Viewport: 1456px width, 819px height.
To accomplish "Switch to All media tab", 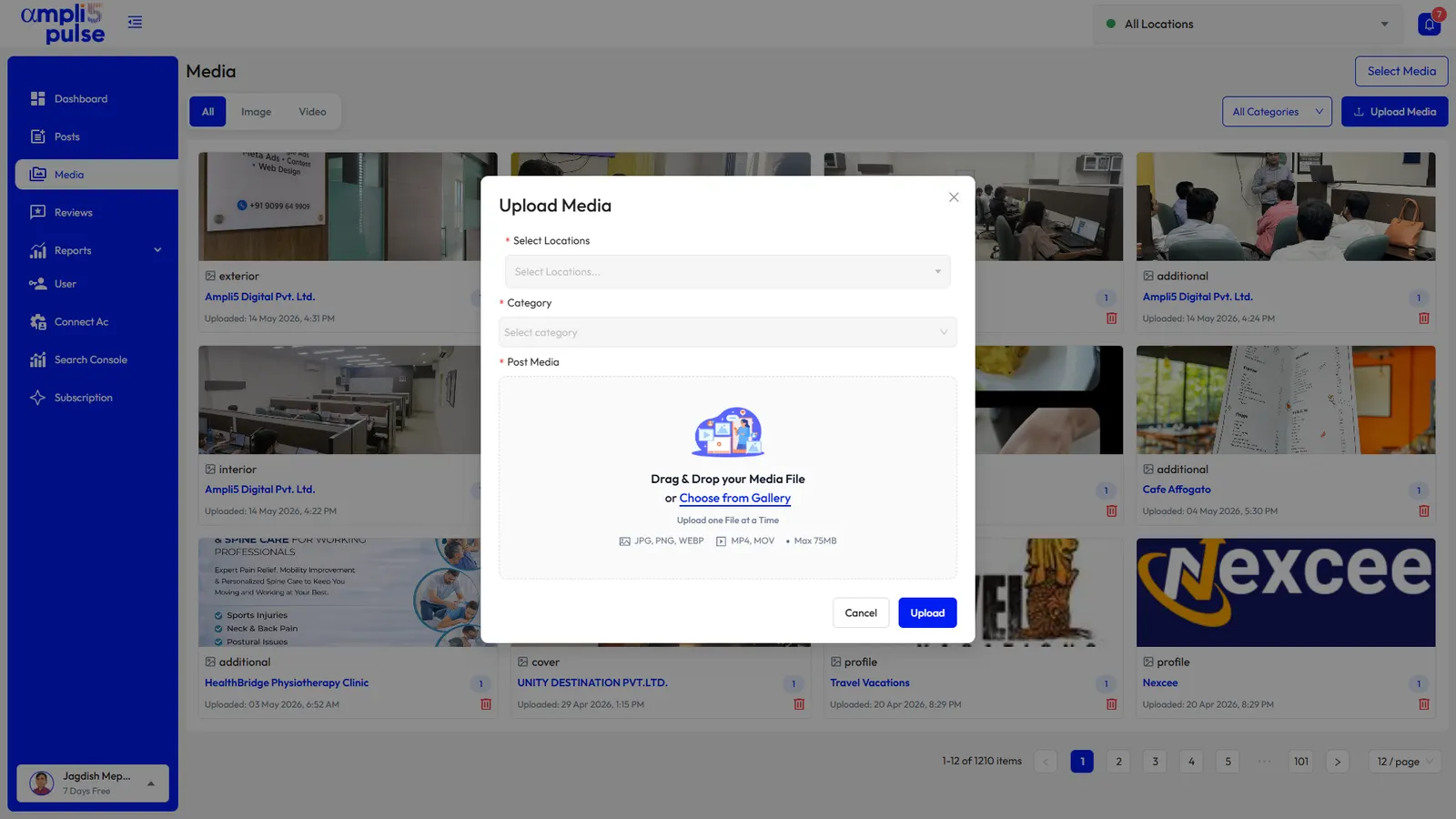I will (207, 112).
